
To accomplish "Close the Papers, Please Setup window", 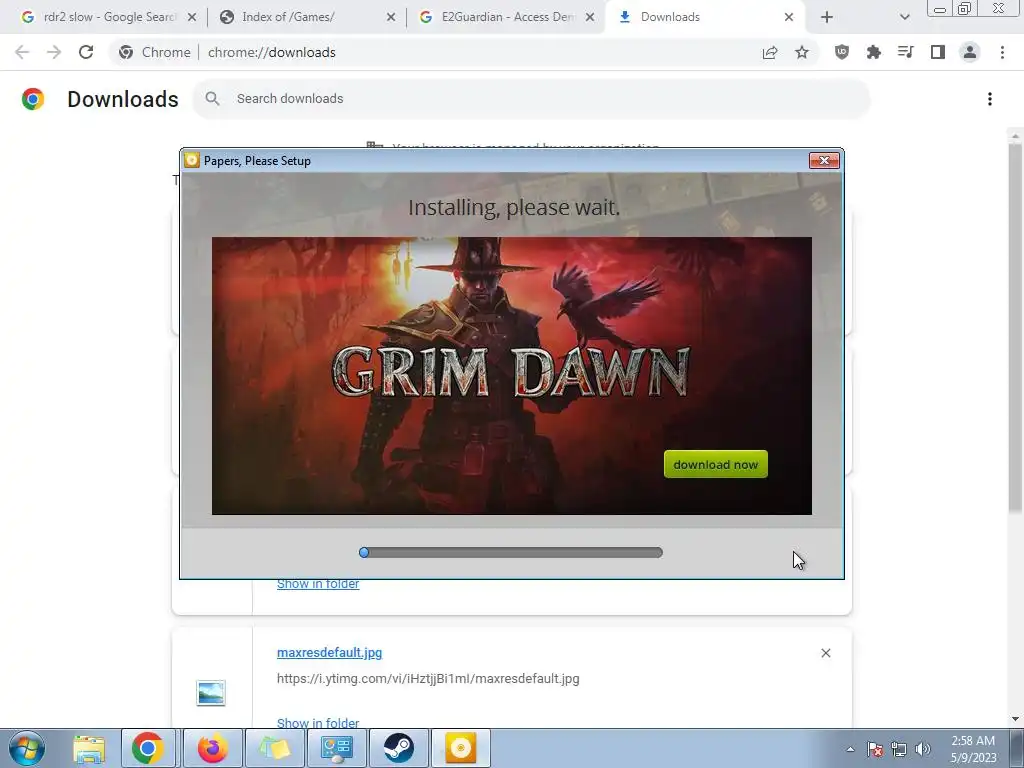I will 824,161.
